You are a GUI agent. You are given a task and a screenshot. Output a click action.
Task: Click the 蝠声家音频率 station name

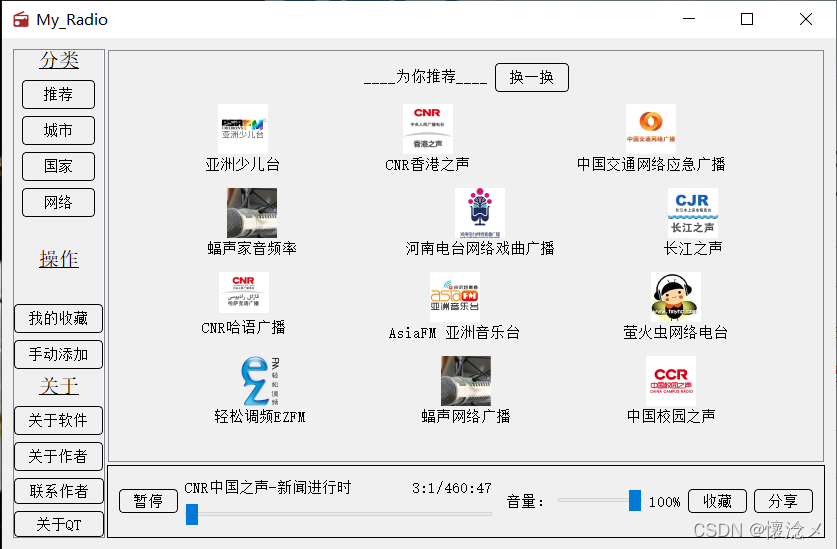point(252,248)
